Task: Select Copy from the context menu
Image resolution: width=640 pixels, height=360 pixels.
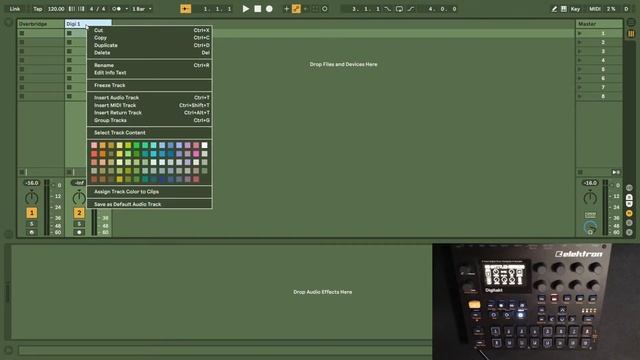Action: (149, 38)
